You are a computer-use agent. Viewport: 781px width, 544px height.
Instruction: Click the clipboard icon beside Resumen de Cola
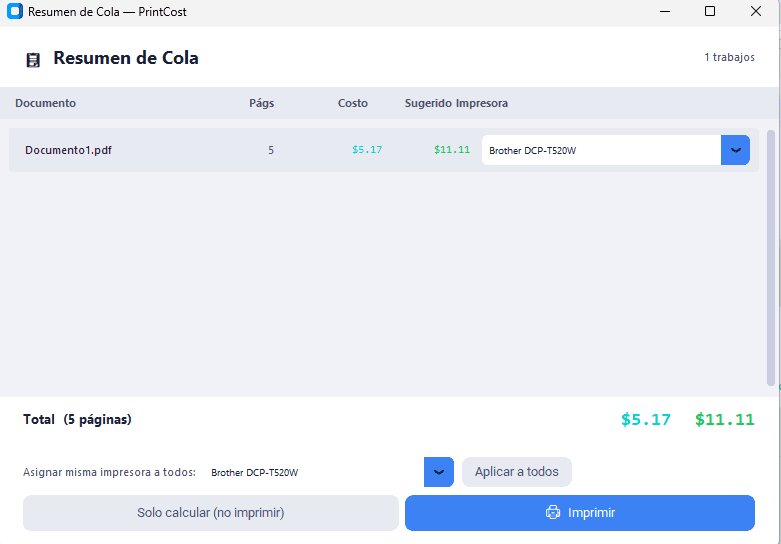click(33, 60)
